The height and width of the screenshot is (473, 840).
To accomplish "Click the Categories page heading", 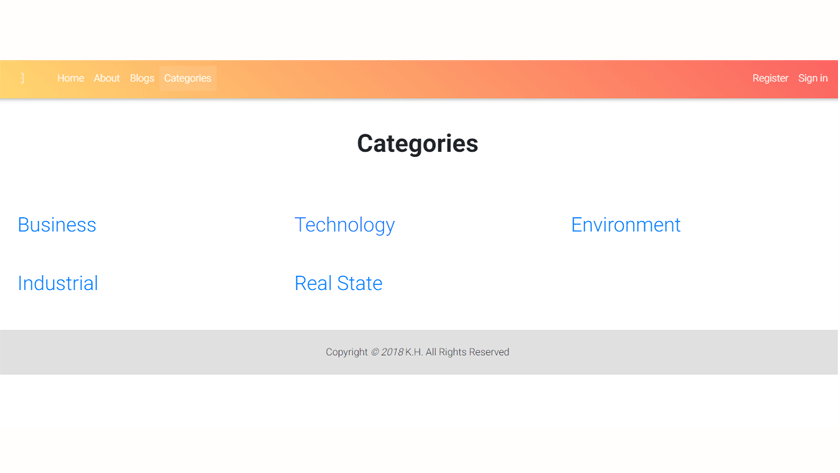I will 417,144.
